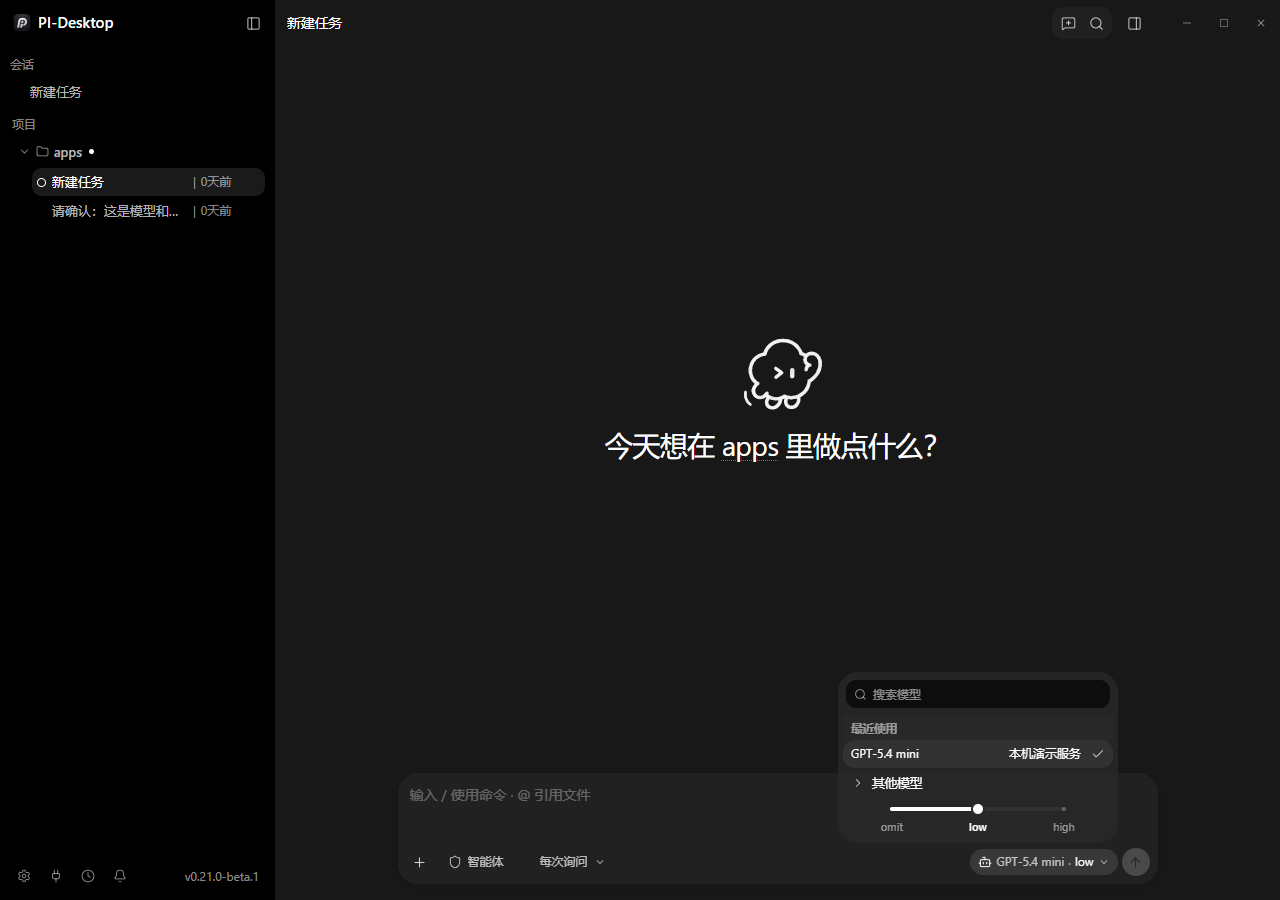Click the apps project name
Image resolution: width=1280 pixels, height=900 pixels.
[68, 152]
